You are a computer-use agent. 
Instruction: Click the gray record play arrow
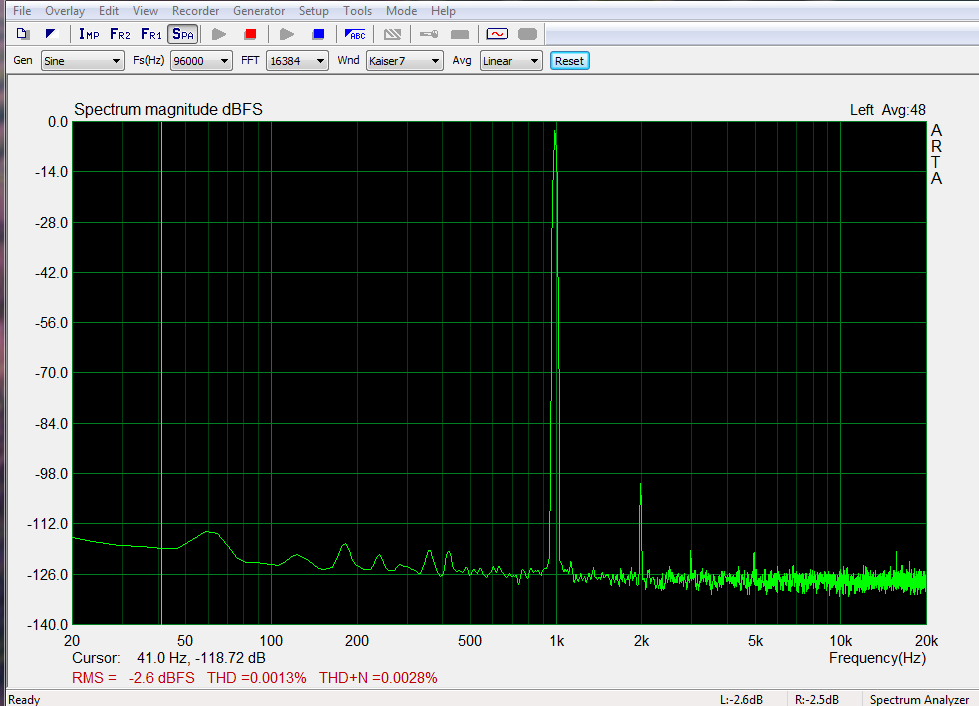click(219, 34)
